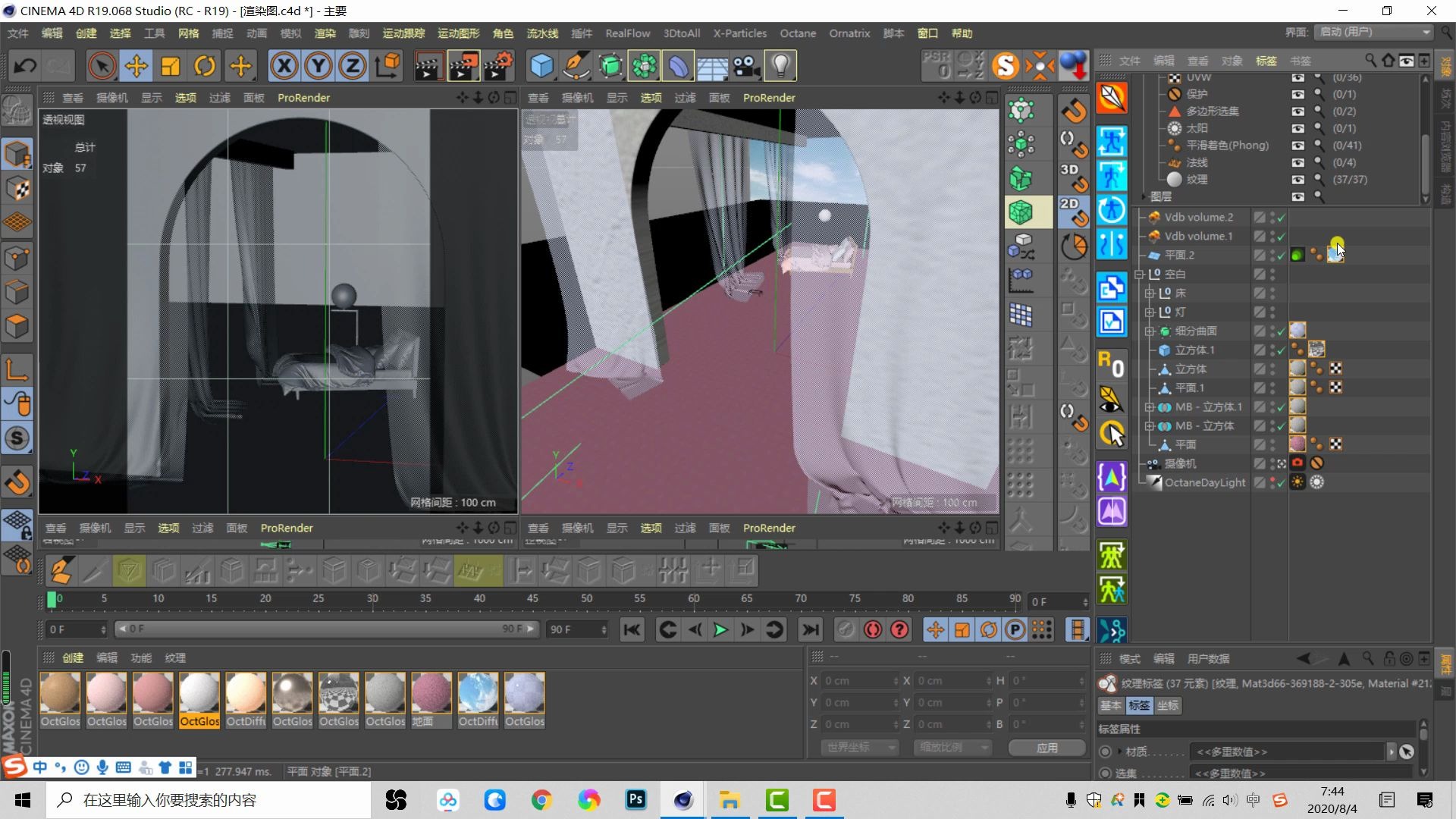Click the 应用 apply button
1456x819 pixels.
(x=1046, y=748)
